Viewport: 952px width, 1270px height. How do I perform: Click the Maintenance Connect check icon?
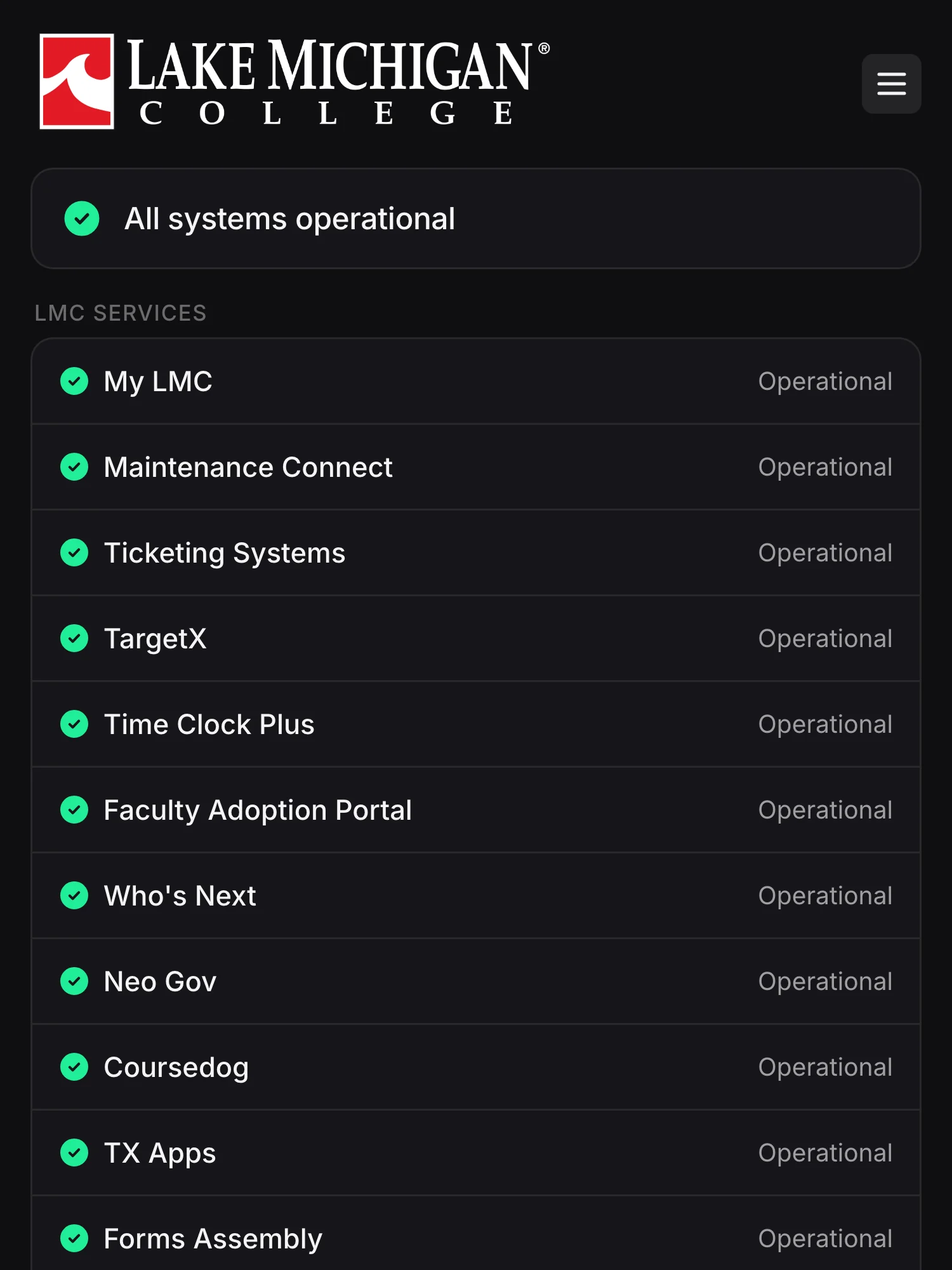coord(74,467)
